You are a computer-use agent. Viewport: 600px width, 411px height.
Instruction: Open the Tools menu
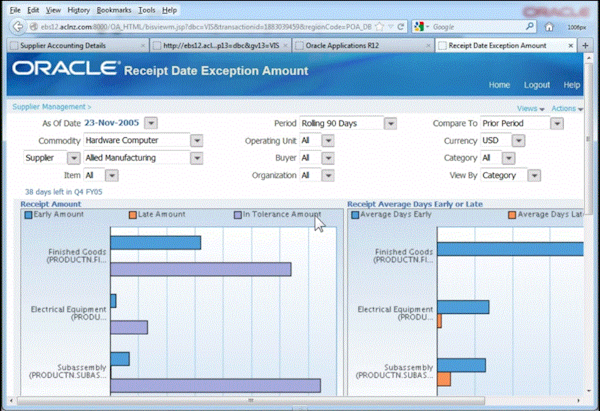click(x=147, y=10)
